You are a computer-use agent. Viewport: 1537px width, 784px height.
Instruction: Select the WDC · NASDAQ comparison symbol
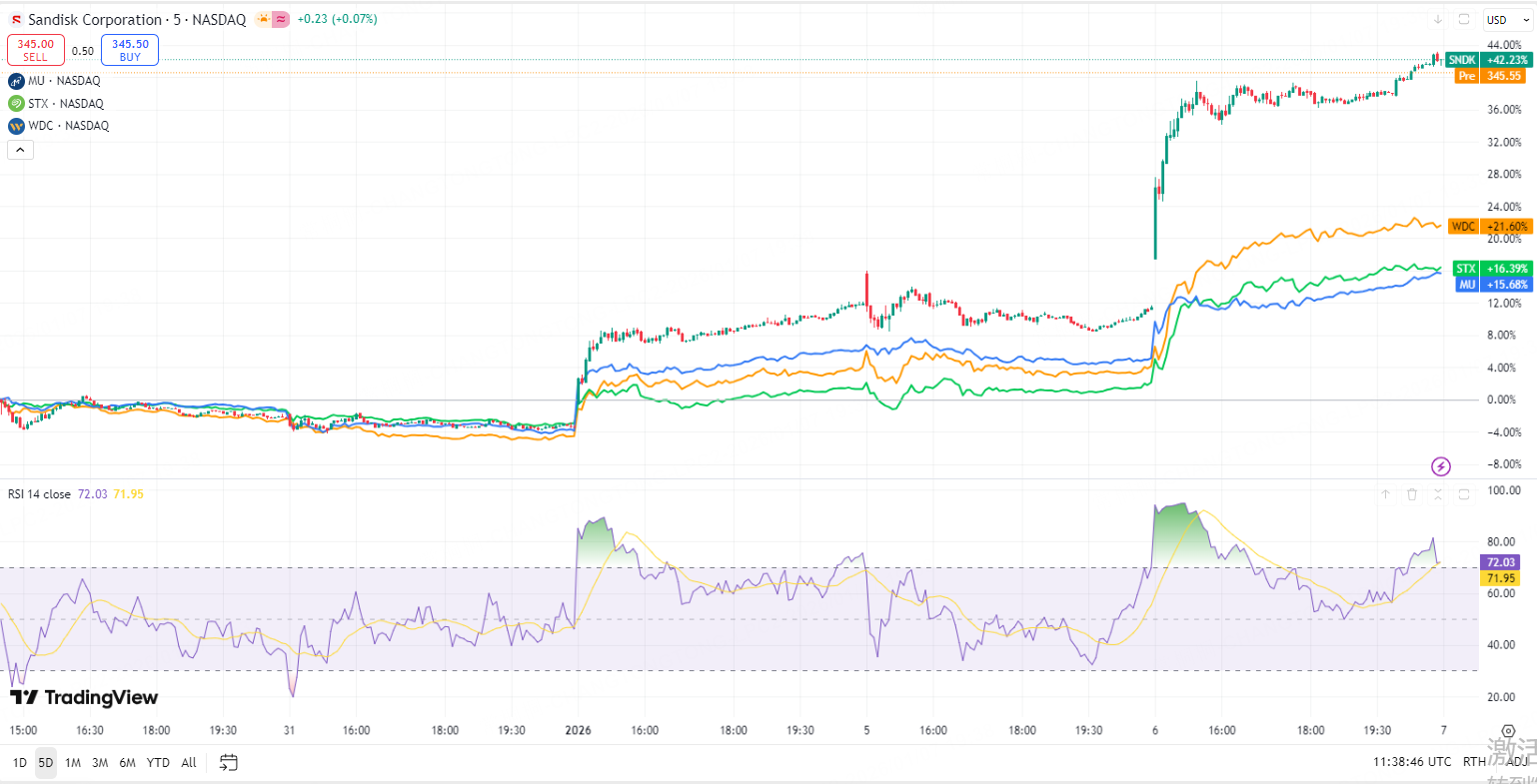pyautogui.click(x=69, y=126)
